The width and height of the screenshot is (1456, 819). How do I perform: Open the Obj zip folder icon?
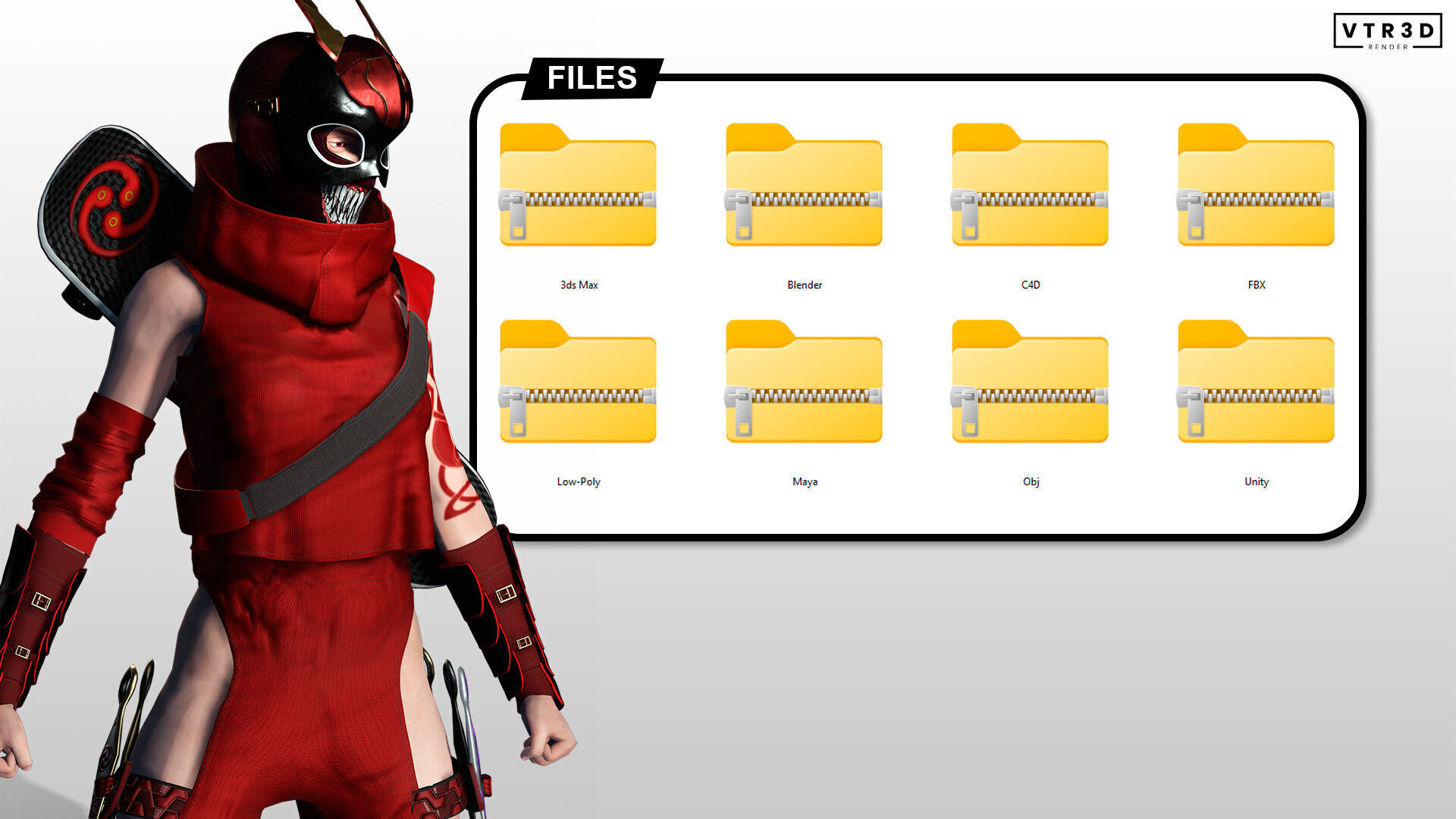pyautogui.click(x=1030, y=381)
